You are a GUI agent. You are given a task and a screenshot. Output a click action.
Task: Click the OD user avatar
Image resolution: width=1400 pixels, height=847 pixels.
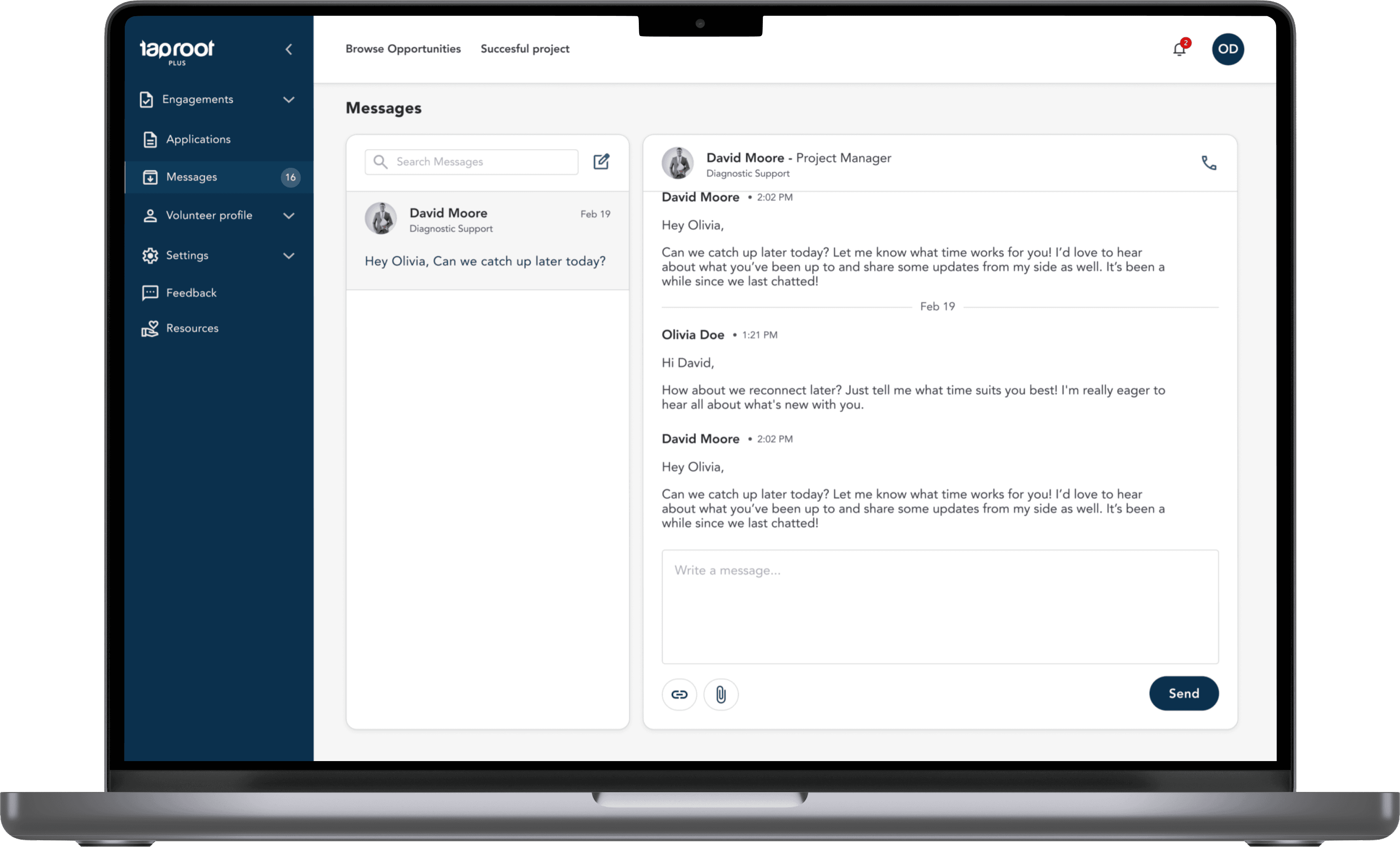1227,49
